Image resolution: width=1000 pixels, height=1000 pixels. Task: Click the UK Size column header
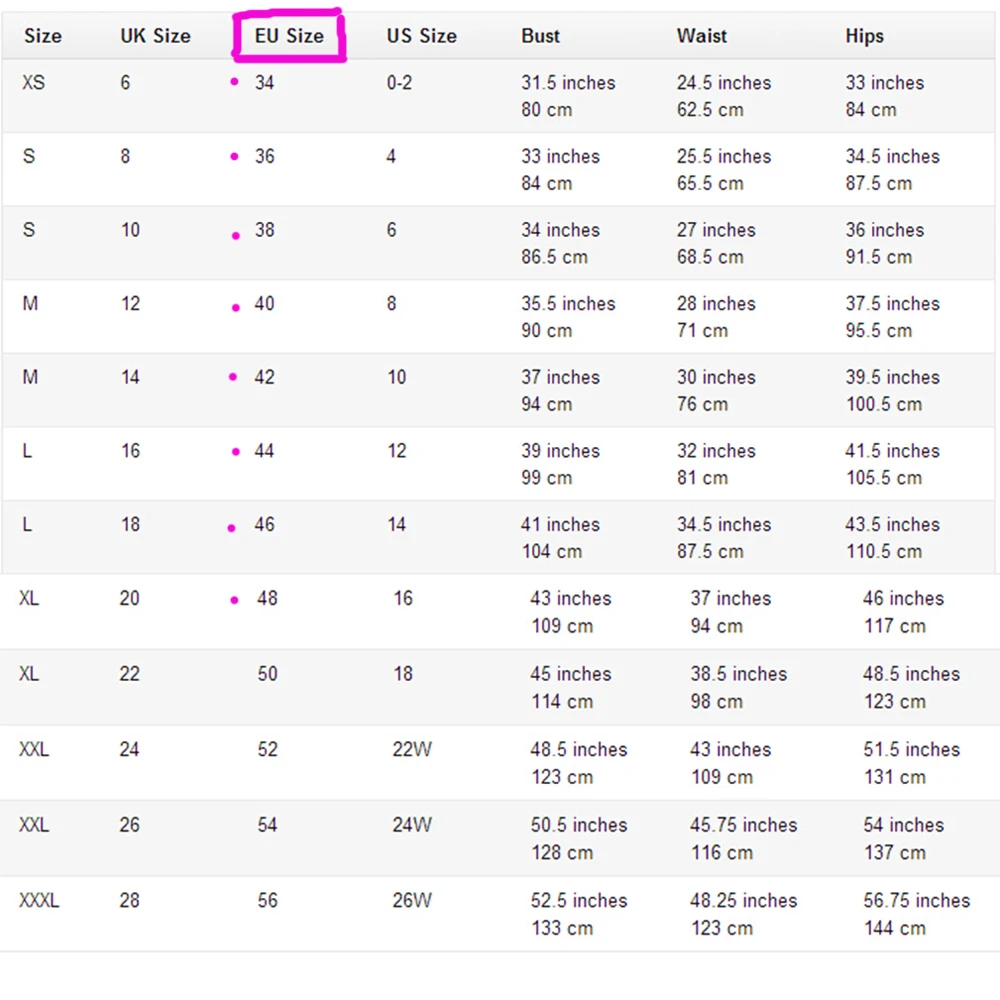pos(155,37)
